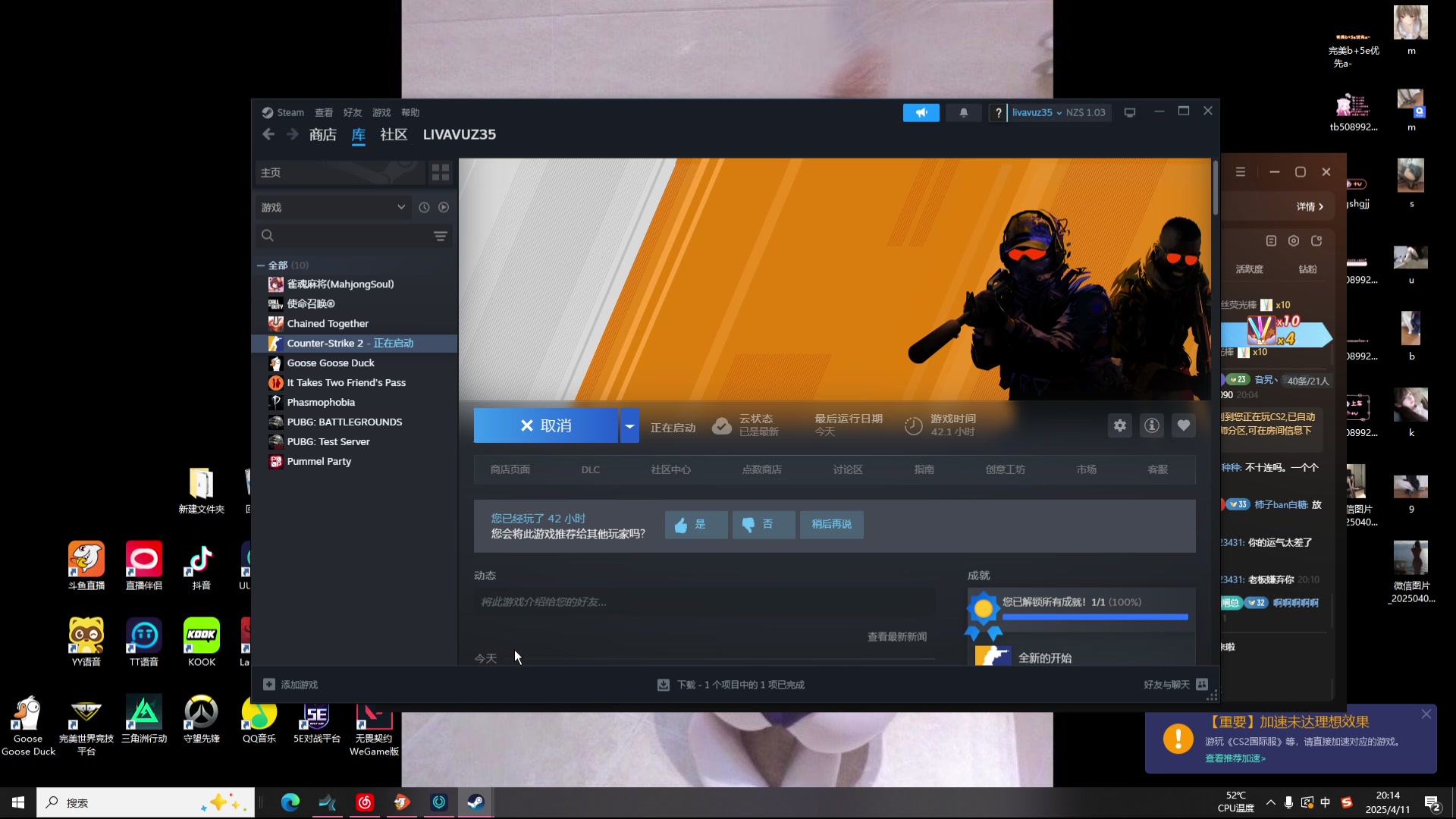This screenshot has height=819, width=1456.
Task: Open the 查看 menu
Action: 324,112
